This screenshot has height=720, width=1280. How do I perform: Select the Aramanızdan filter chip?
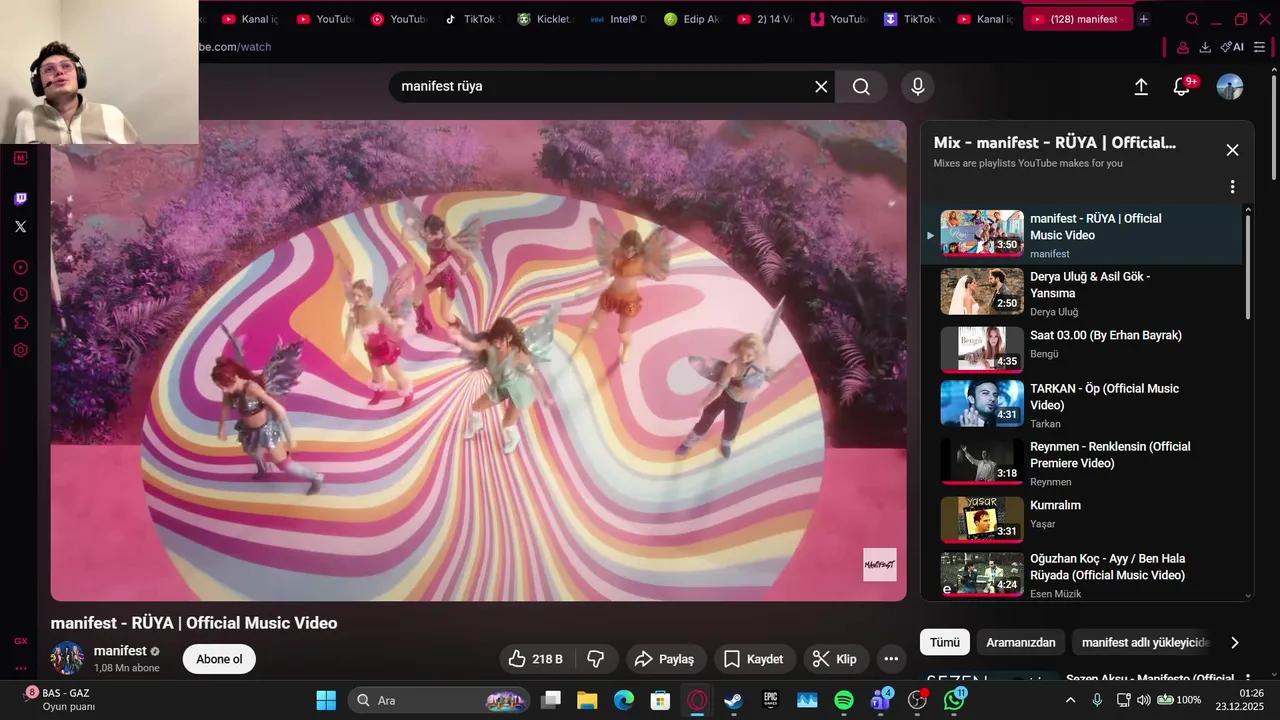point(1021,643)
